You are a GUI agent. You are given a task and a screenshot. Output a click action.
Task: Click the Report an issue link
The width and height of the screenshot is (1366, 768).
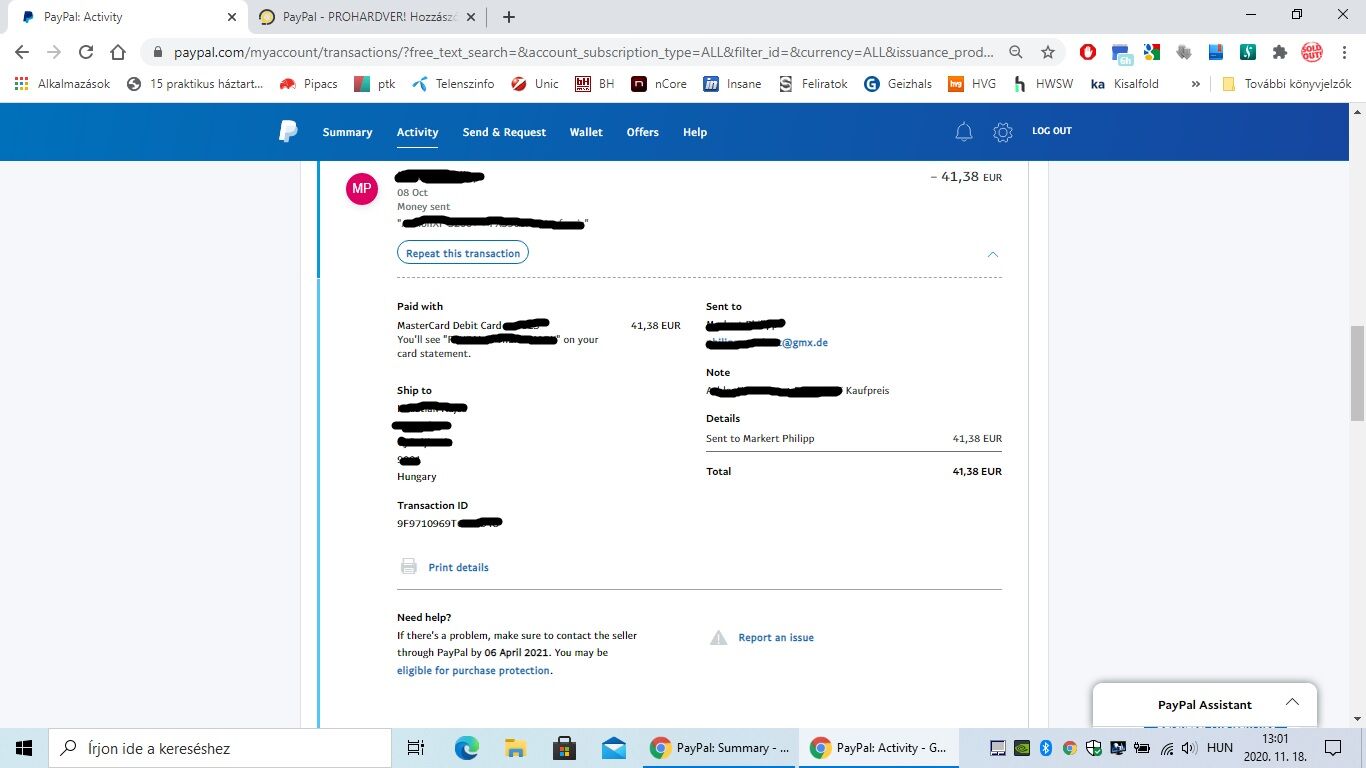(x=776, y=637)
